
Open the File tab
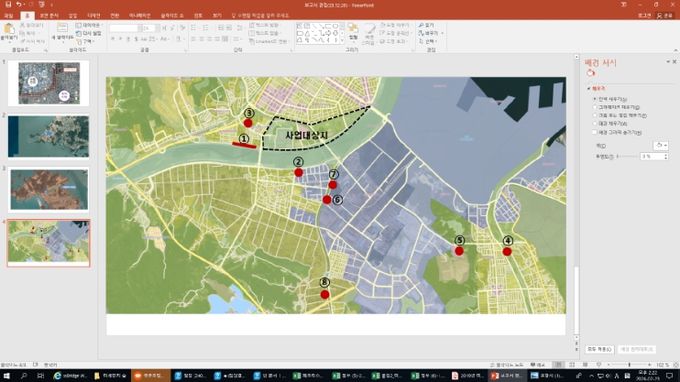coord(9,16)
